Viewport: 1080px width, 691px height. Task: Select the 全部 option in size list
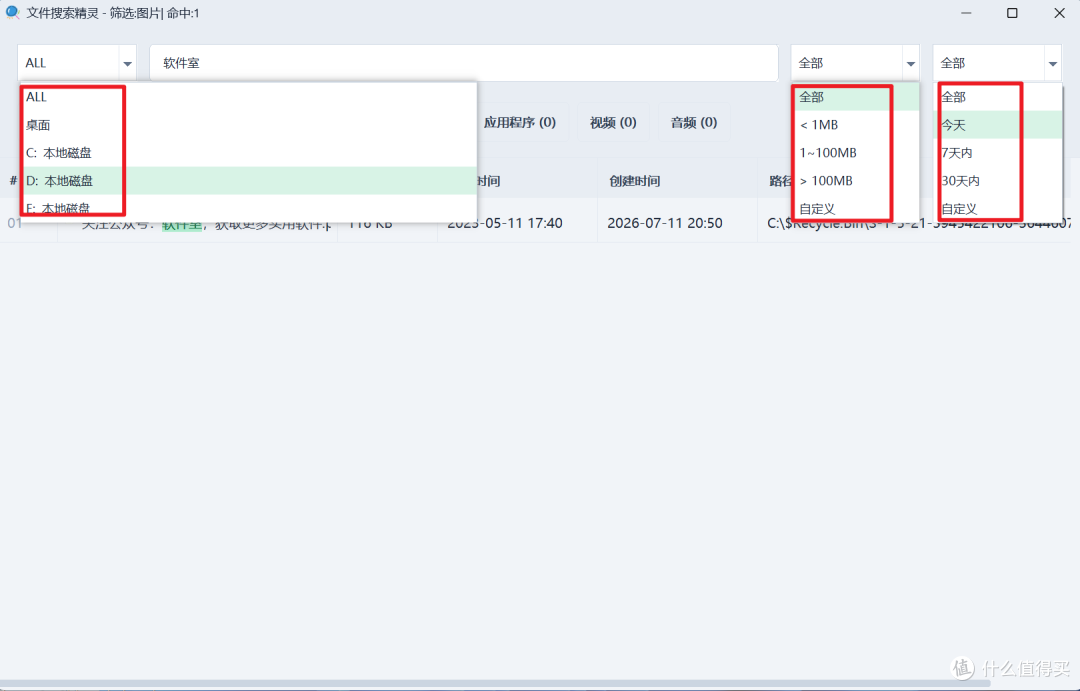tap(855, 97)
